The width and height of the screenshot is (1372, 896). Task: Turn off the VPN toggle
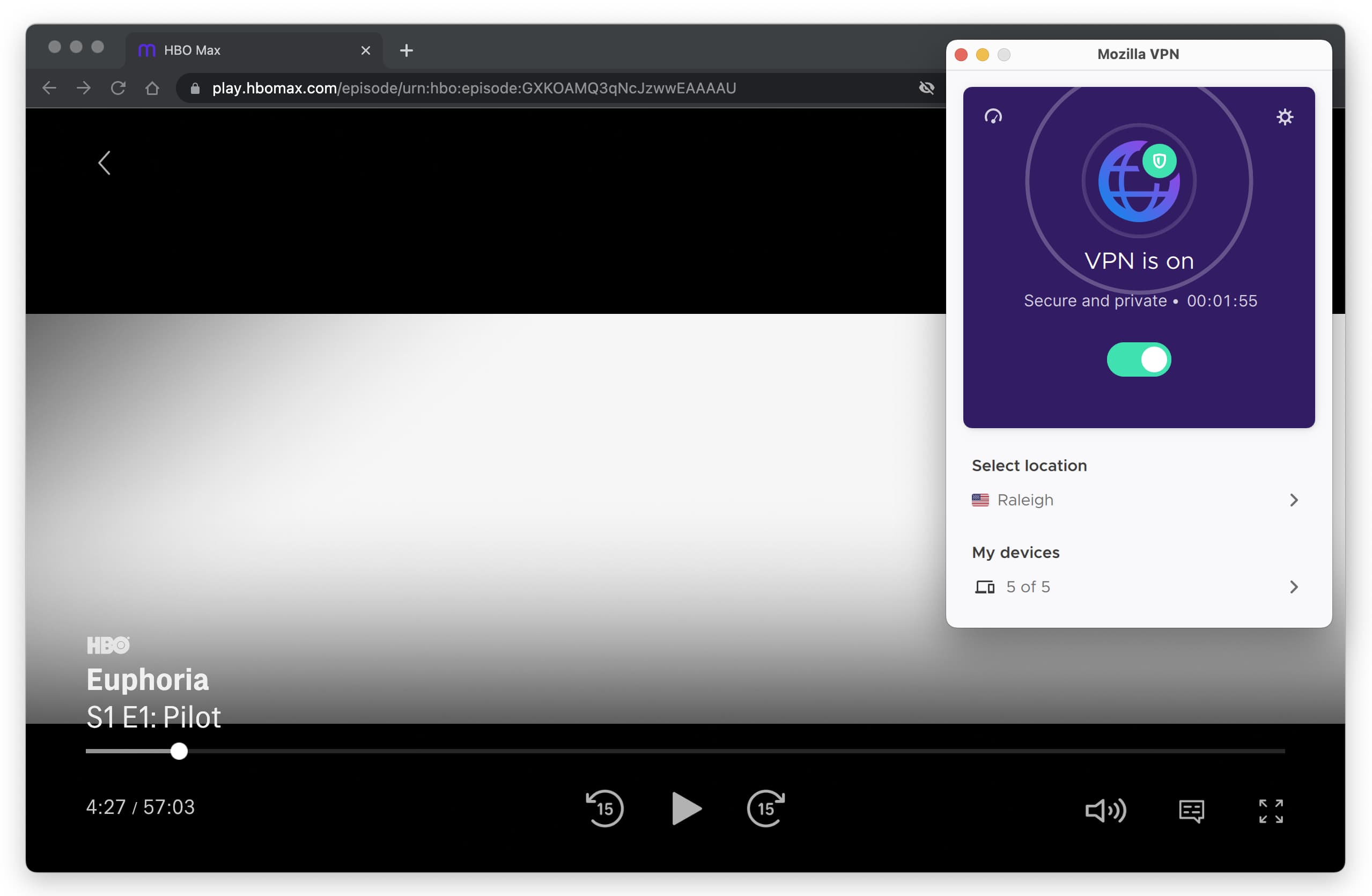pos(1139,359)
